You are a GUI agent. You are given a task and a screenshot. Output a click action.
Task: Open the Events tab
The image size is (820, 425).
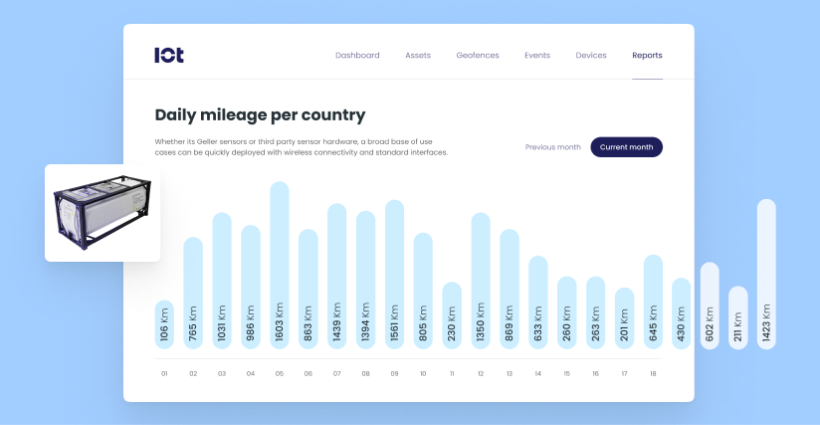537,55
